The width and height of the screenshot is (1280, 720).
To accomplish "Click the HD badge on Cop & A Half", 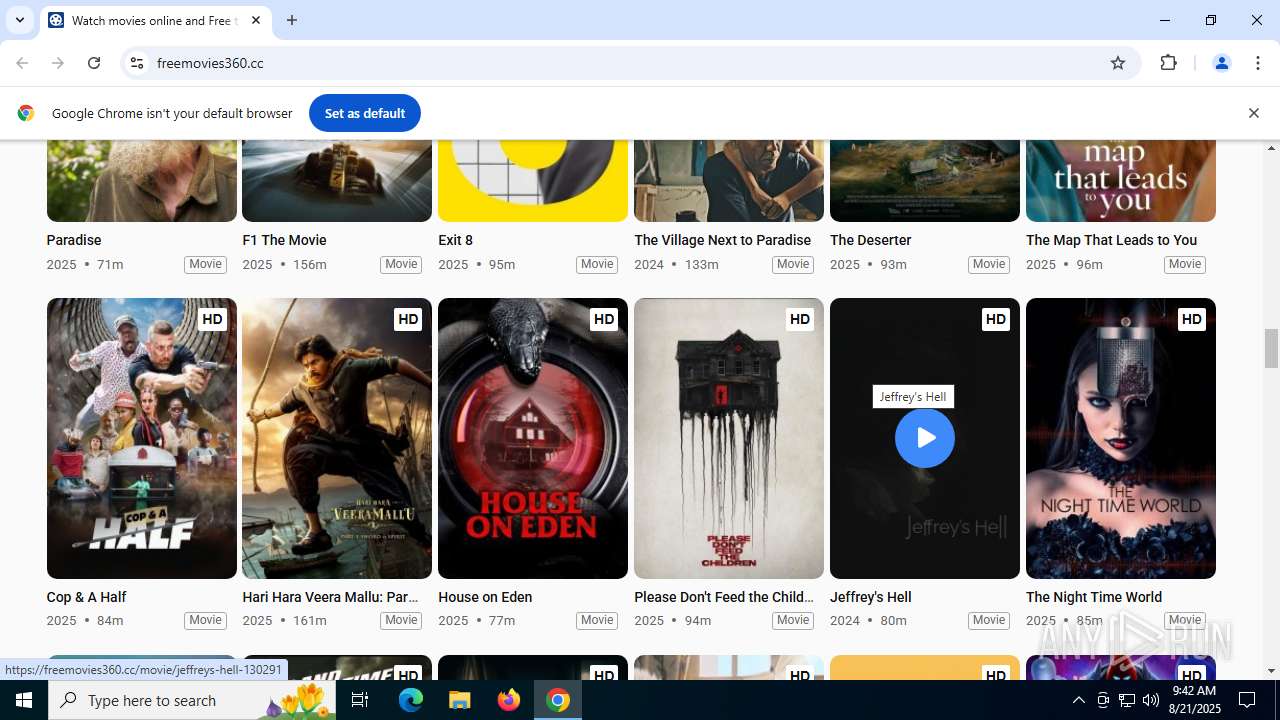I will (212, 319).
